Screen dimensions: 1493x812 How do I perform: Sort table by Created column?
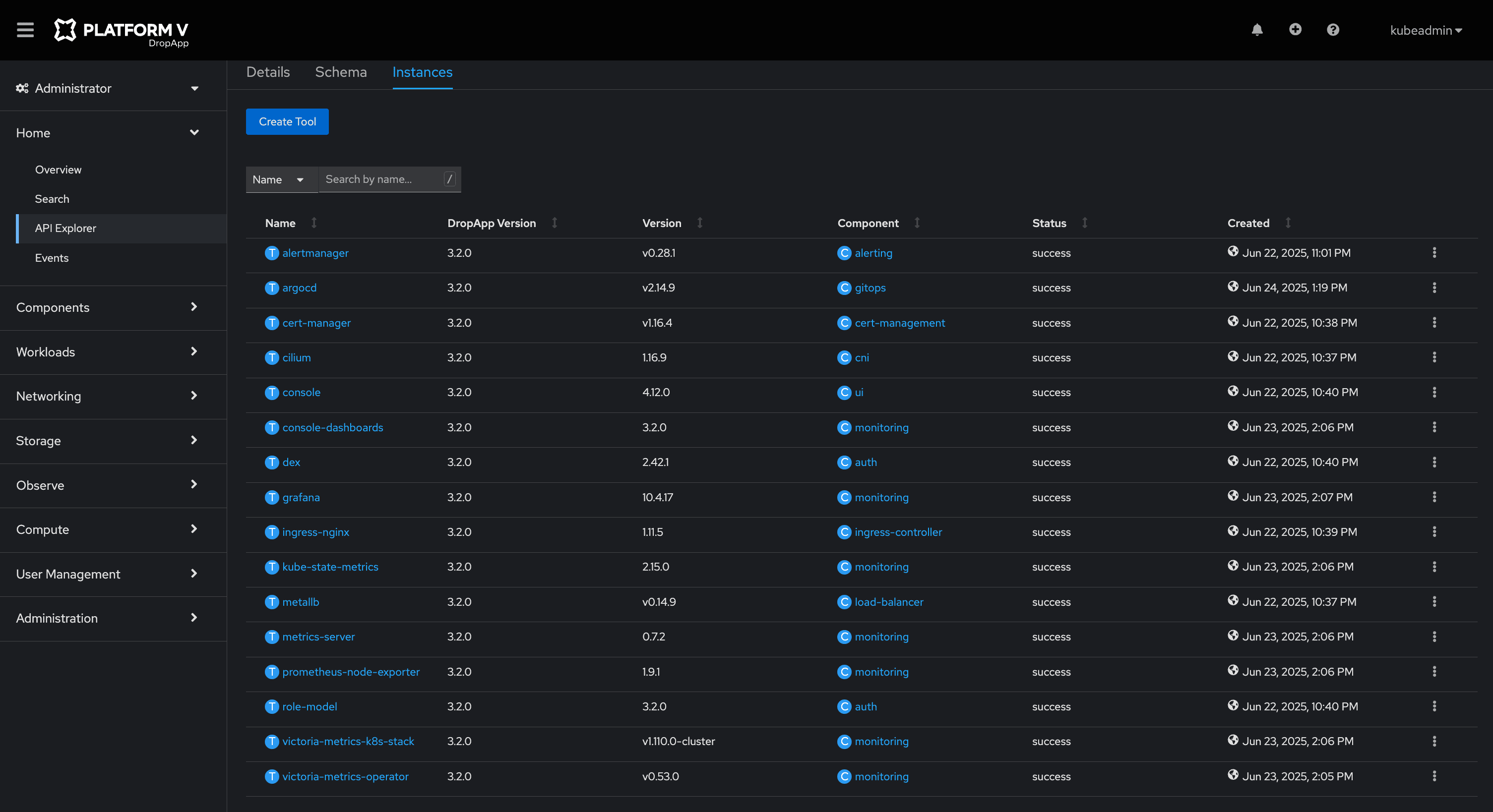click(1259, 223)
